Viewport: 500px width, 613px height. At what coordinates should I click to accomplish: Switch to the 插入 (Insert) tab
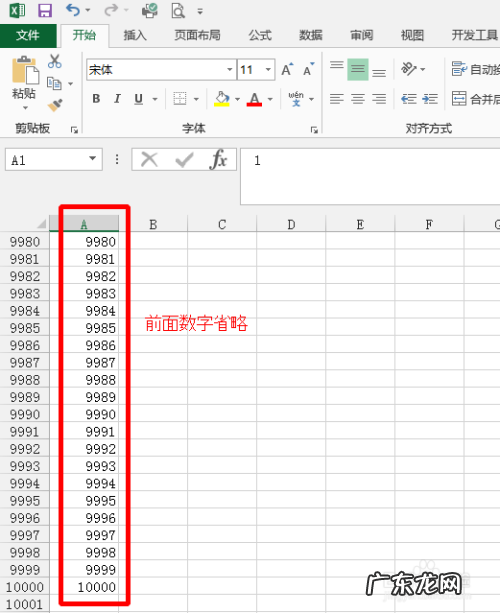[x=135, y=36]
